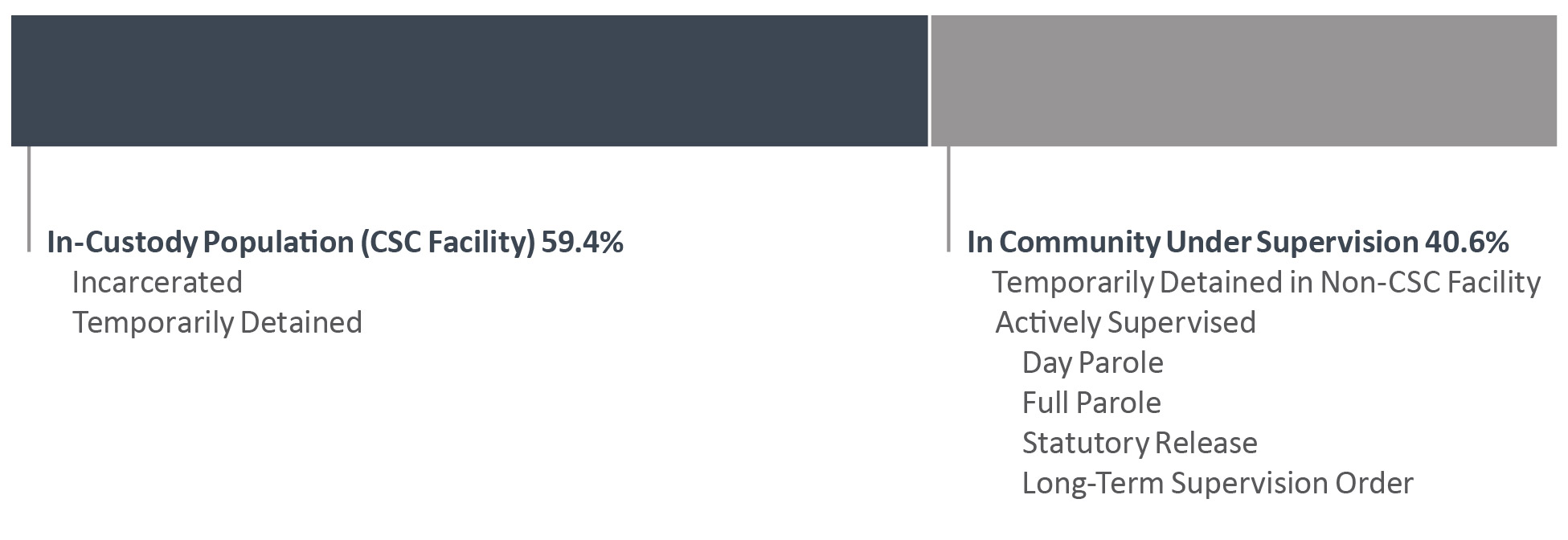Pick the Long-Term Supervision Order entry

(x=1217, y=483)
